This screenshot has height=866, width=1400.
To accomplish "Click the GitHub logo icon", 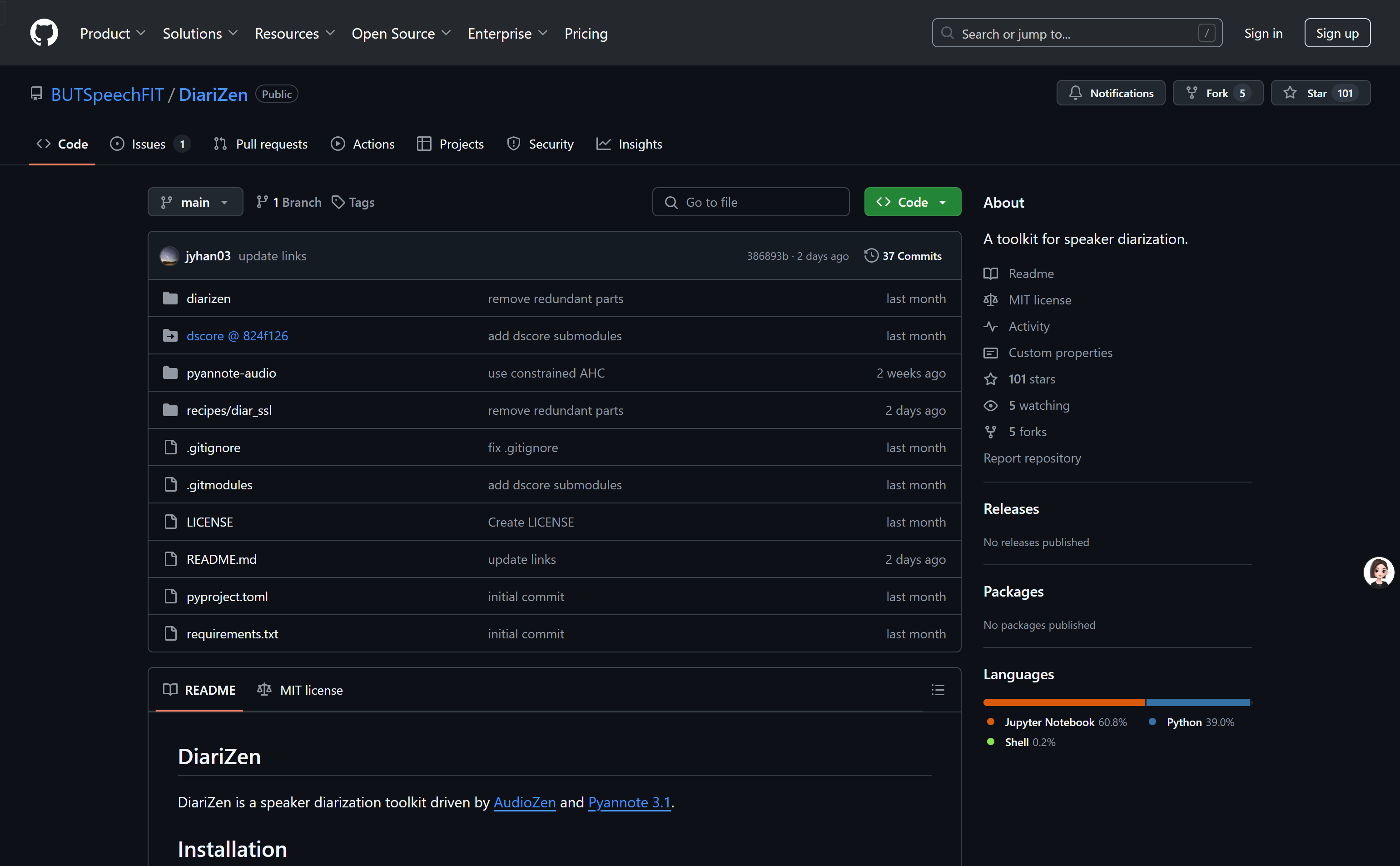I will tap(44, 33).
